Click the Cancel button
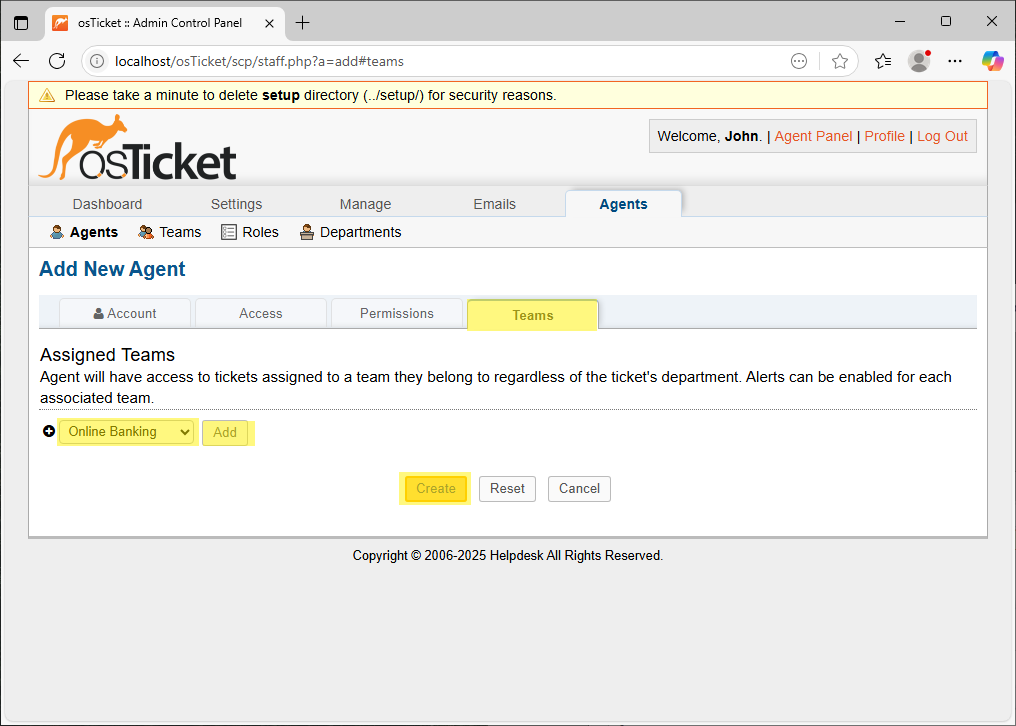1016x726 pixels. (579, 489)
